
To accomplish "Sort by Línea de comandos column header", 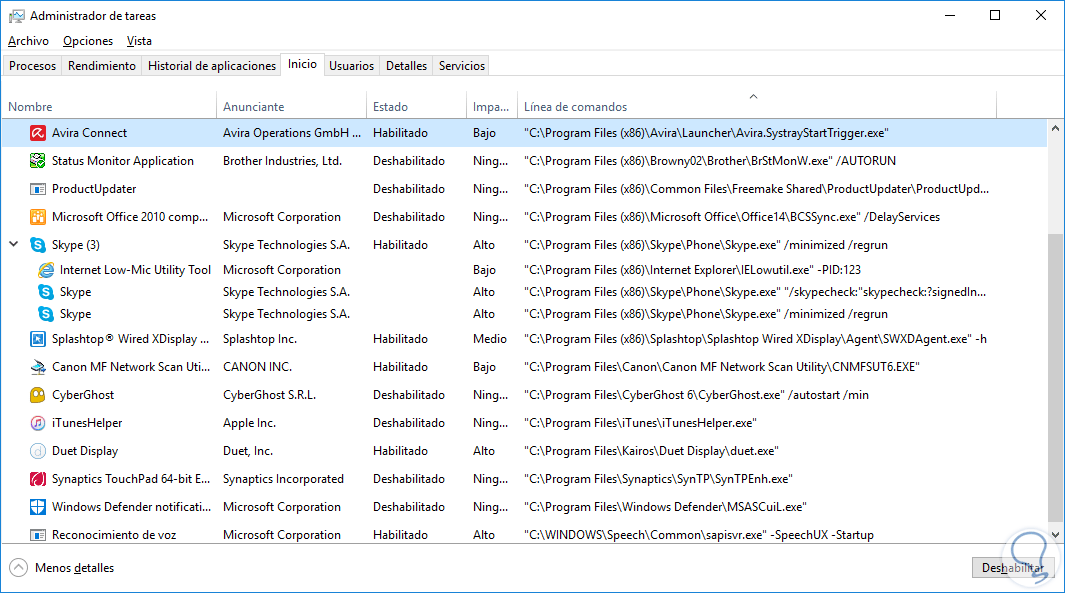I will 757,107.
